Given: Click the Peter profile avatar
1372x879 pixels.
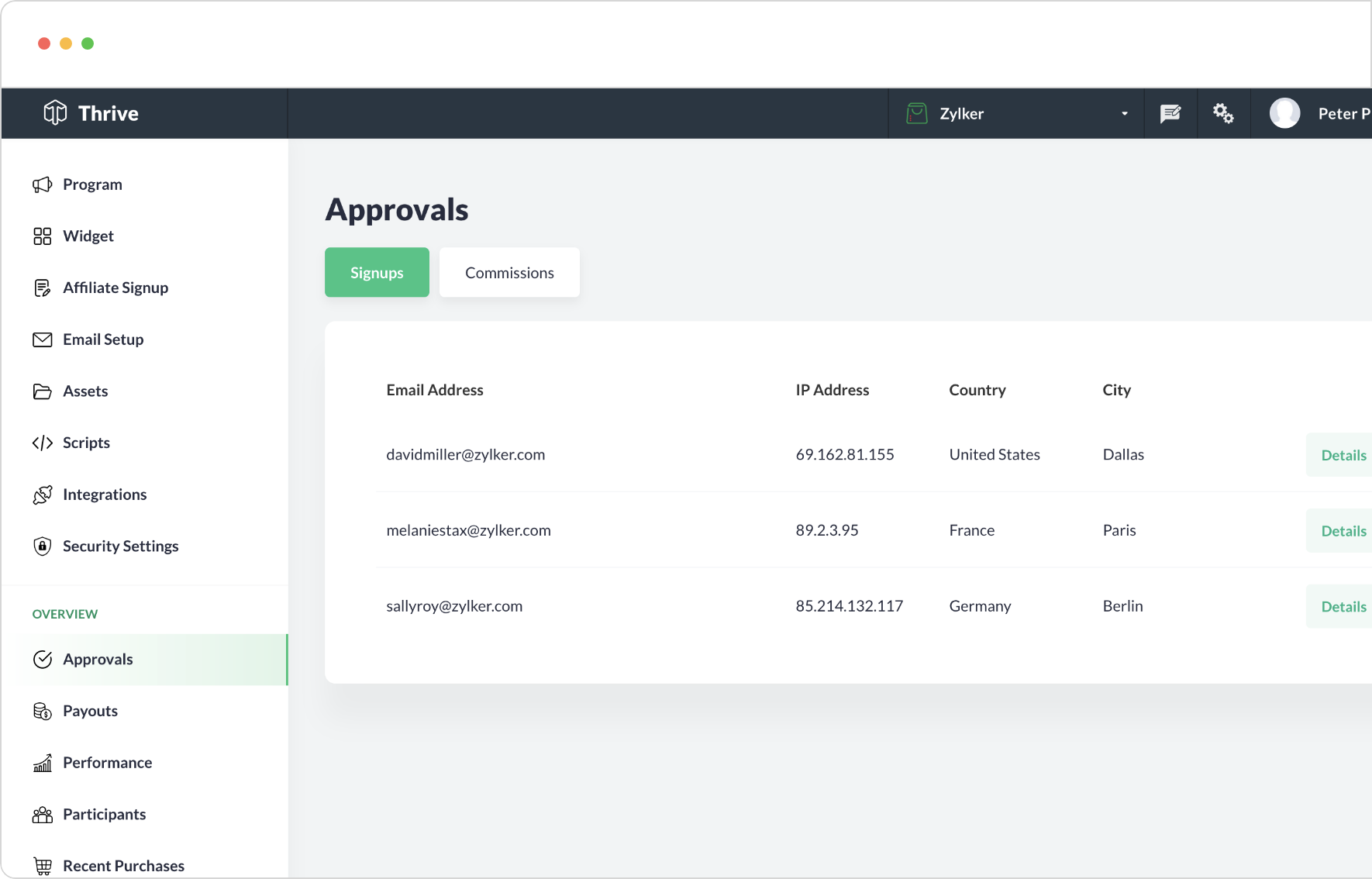Looking at the screenshot, I should 1284,113.
